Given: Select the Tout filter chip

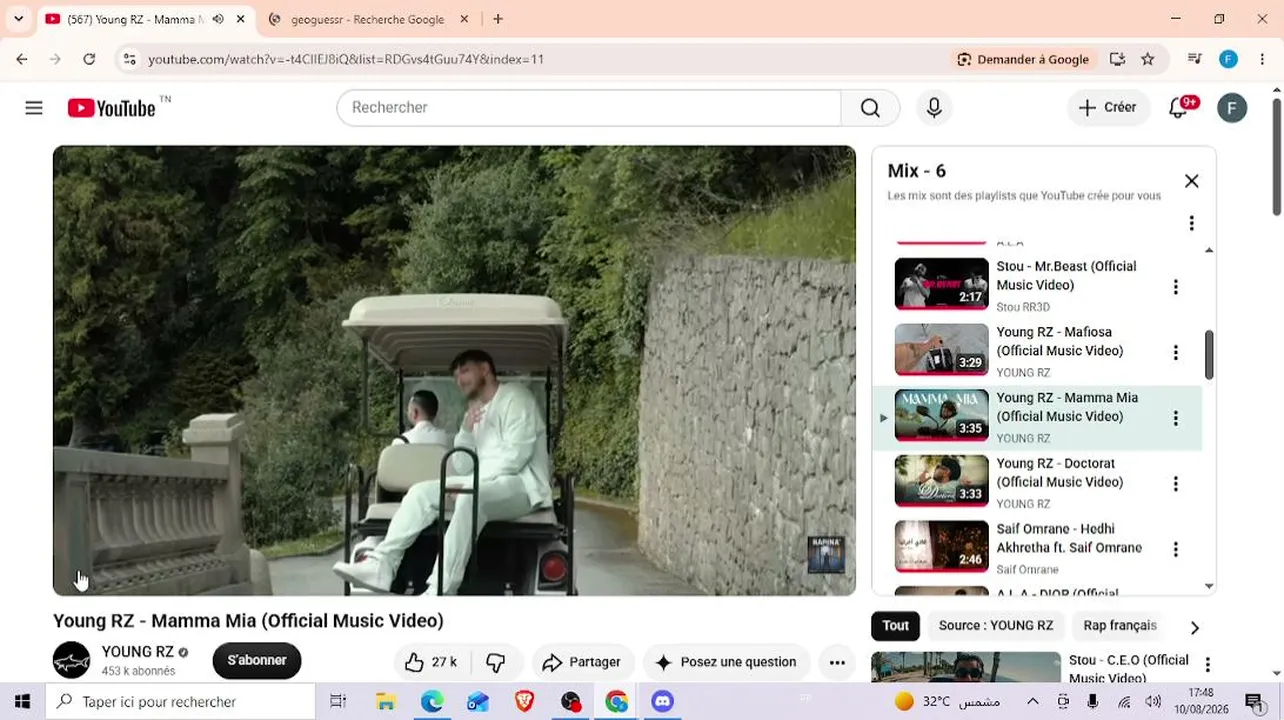Looking at the screenshot, I should coord(895,626).
